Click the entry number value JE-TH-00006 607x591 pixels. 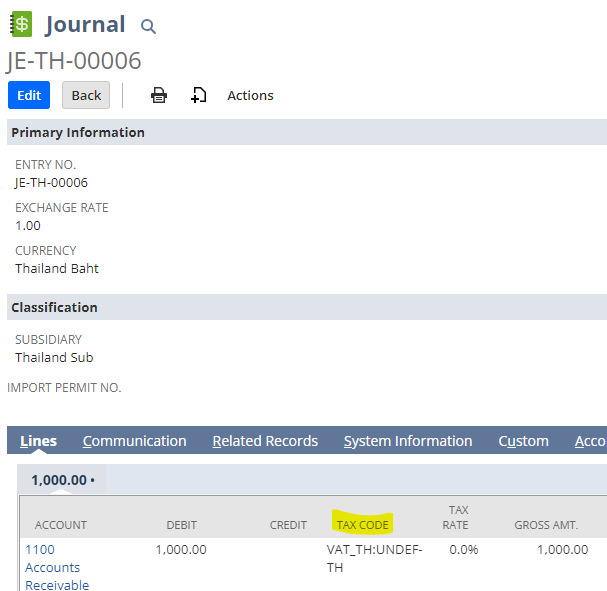pyautogui.click(x=51, y=182)
